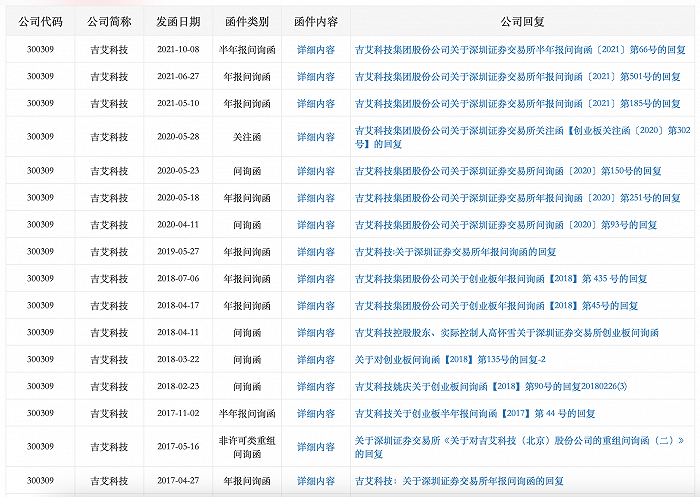Select date cell 2018-07-06
Screen dimensions: 700x497
(178, 279)
